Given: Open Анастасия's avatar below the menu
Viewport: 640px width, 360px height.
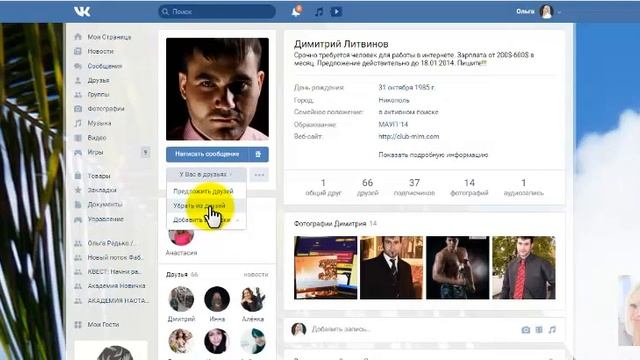Looking at the screenshot, I should point(181,237).
